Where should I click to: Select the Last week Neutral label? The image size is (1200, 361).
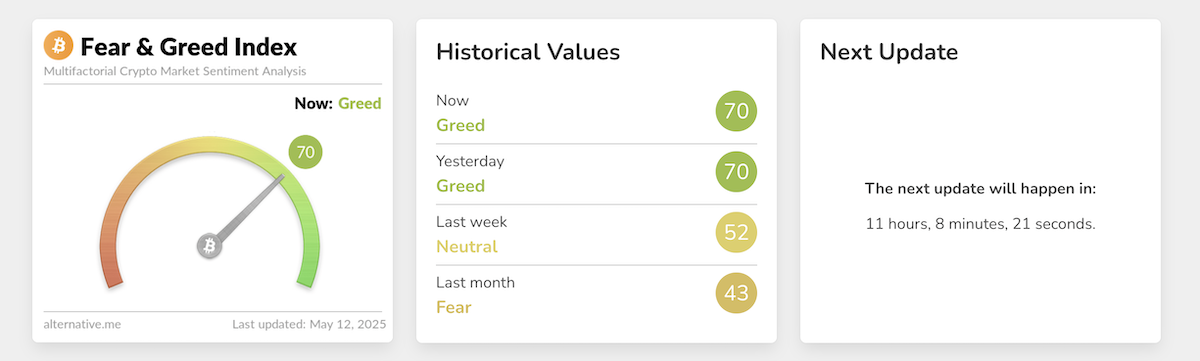tap(467, 246)
